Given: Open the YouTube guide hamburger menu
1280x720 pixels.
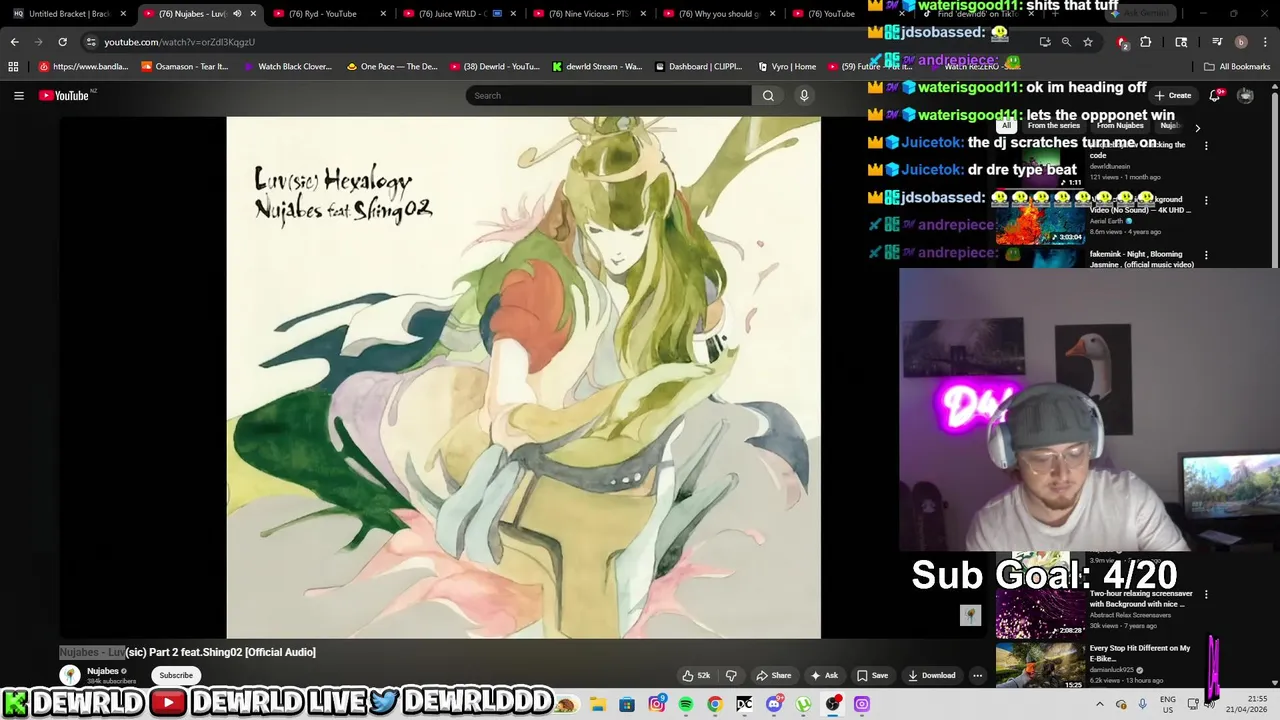Looking at the screenshot, I should tap(18, 95).
